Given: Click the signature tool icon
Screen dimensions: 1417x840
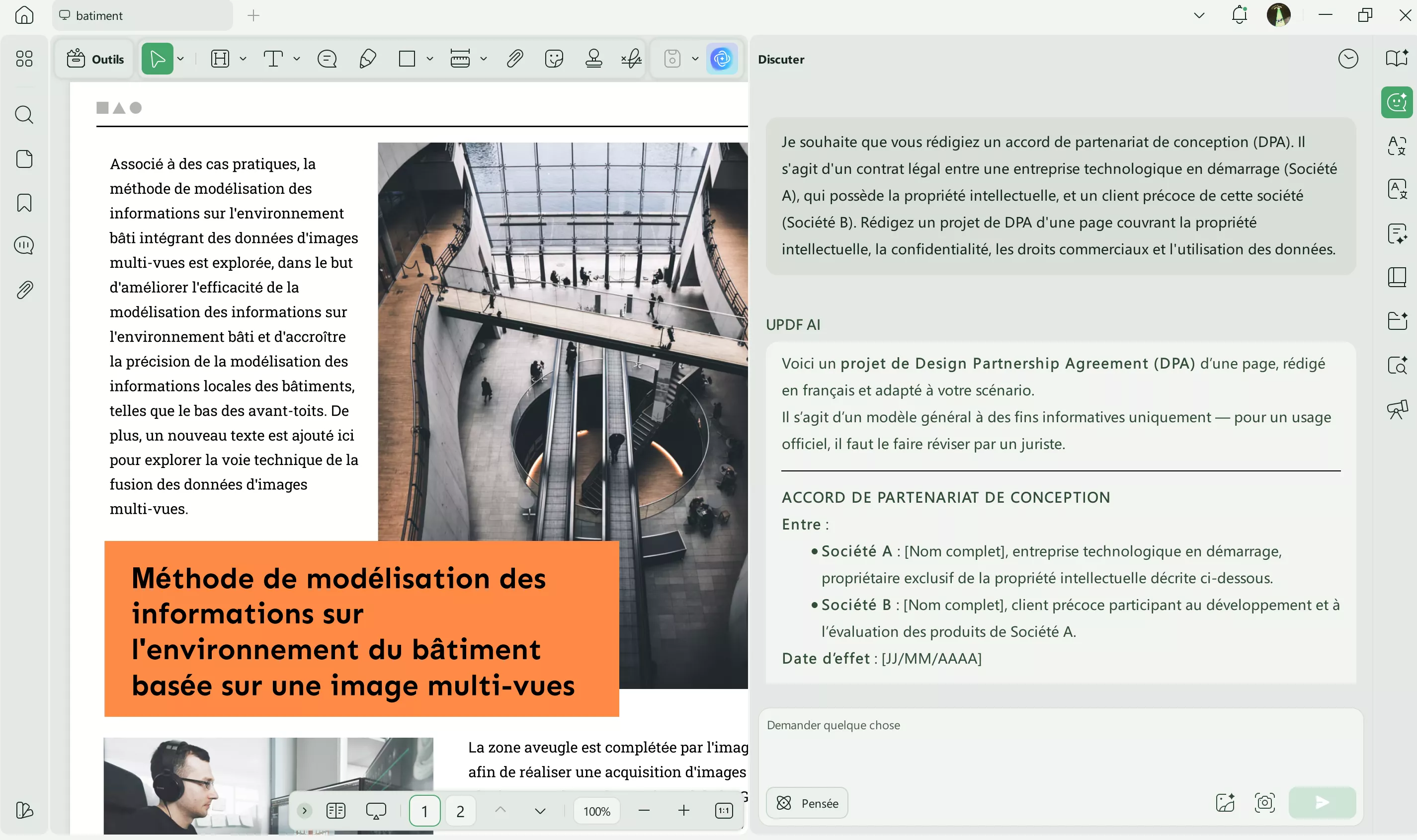Looking at the screenshot, I should 631,59.
